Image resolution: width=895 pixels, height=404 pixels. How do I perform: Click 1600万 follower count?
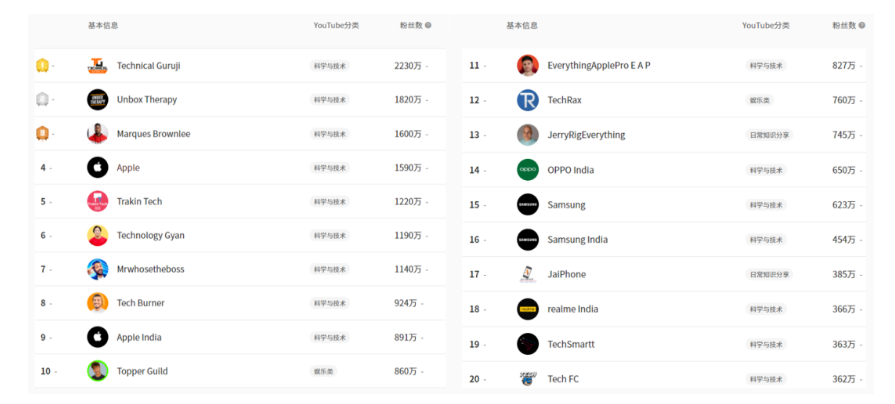(x=408, y=134)
